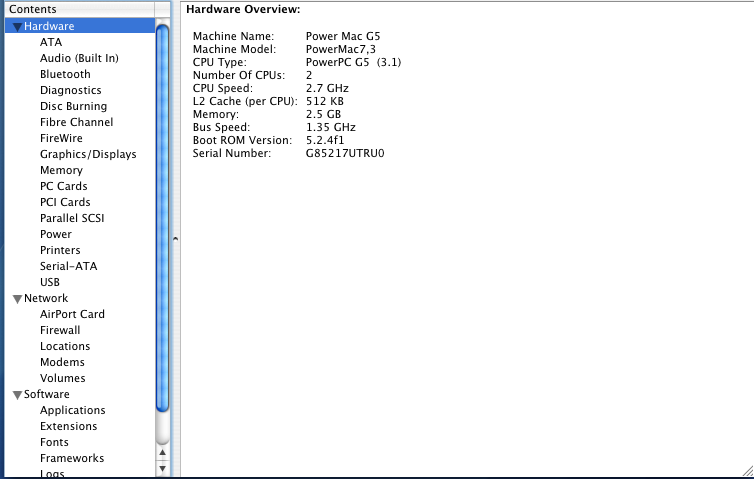Click the sidebar scroll down arrow
The height and width of the screenshot is (479, 754).
[163, 468]
